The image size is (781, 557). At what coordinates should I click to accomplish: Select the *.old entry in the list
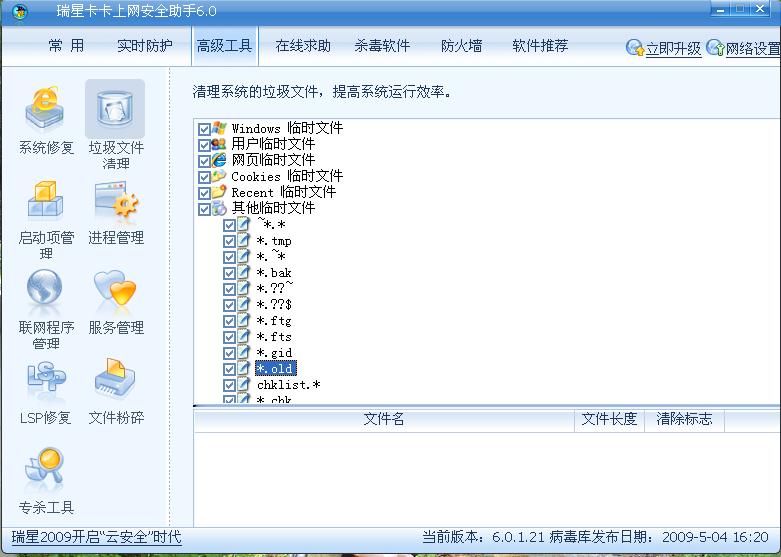point(275,369)
